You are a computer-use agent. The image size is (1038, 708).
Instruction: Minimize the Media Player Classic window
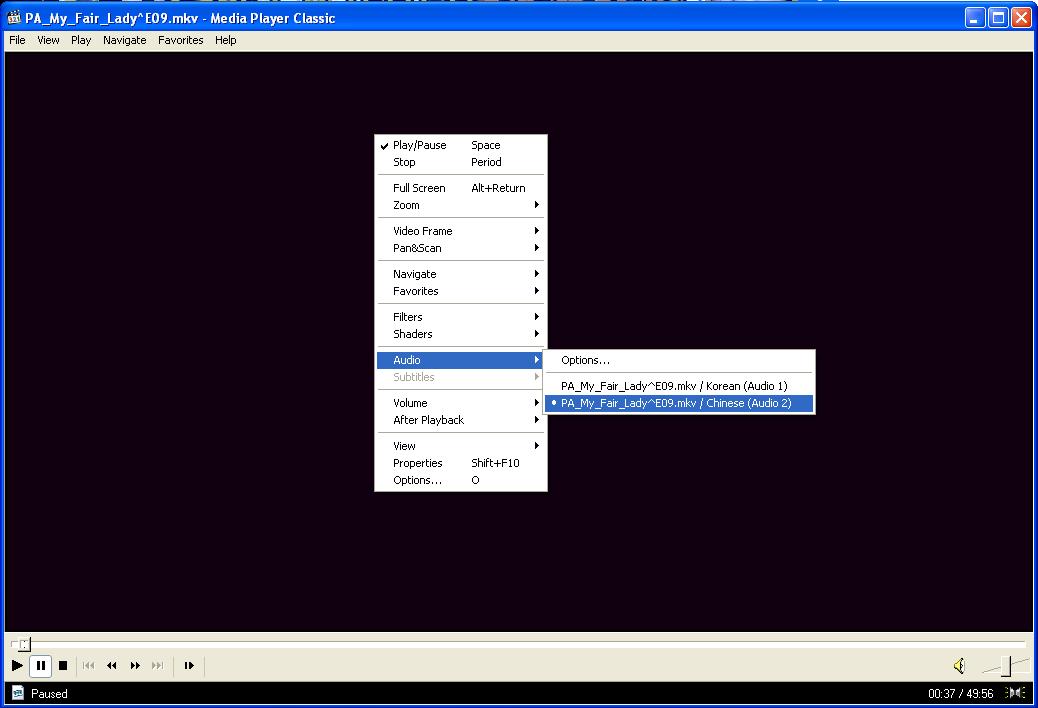tap(974, 18)
